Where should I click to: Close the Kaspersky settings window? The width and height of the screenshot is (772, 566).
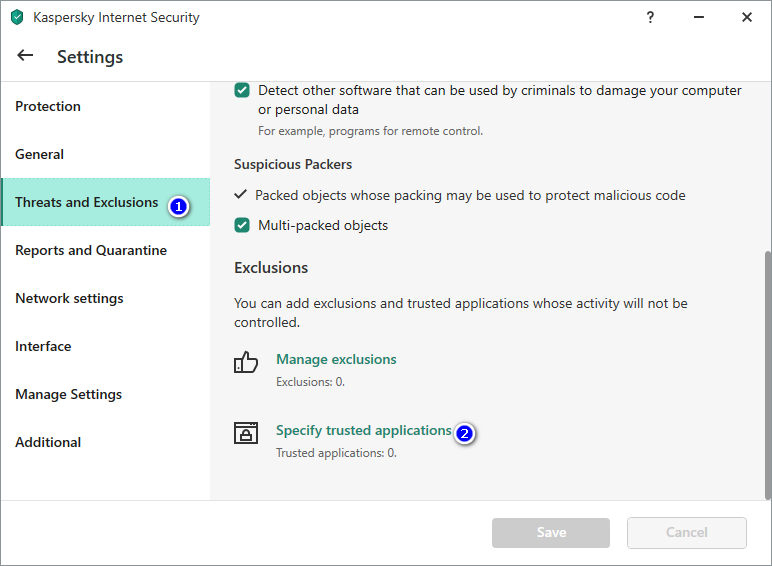coord(746,17)
